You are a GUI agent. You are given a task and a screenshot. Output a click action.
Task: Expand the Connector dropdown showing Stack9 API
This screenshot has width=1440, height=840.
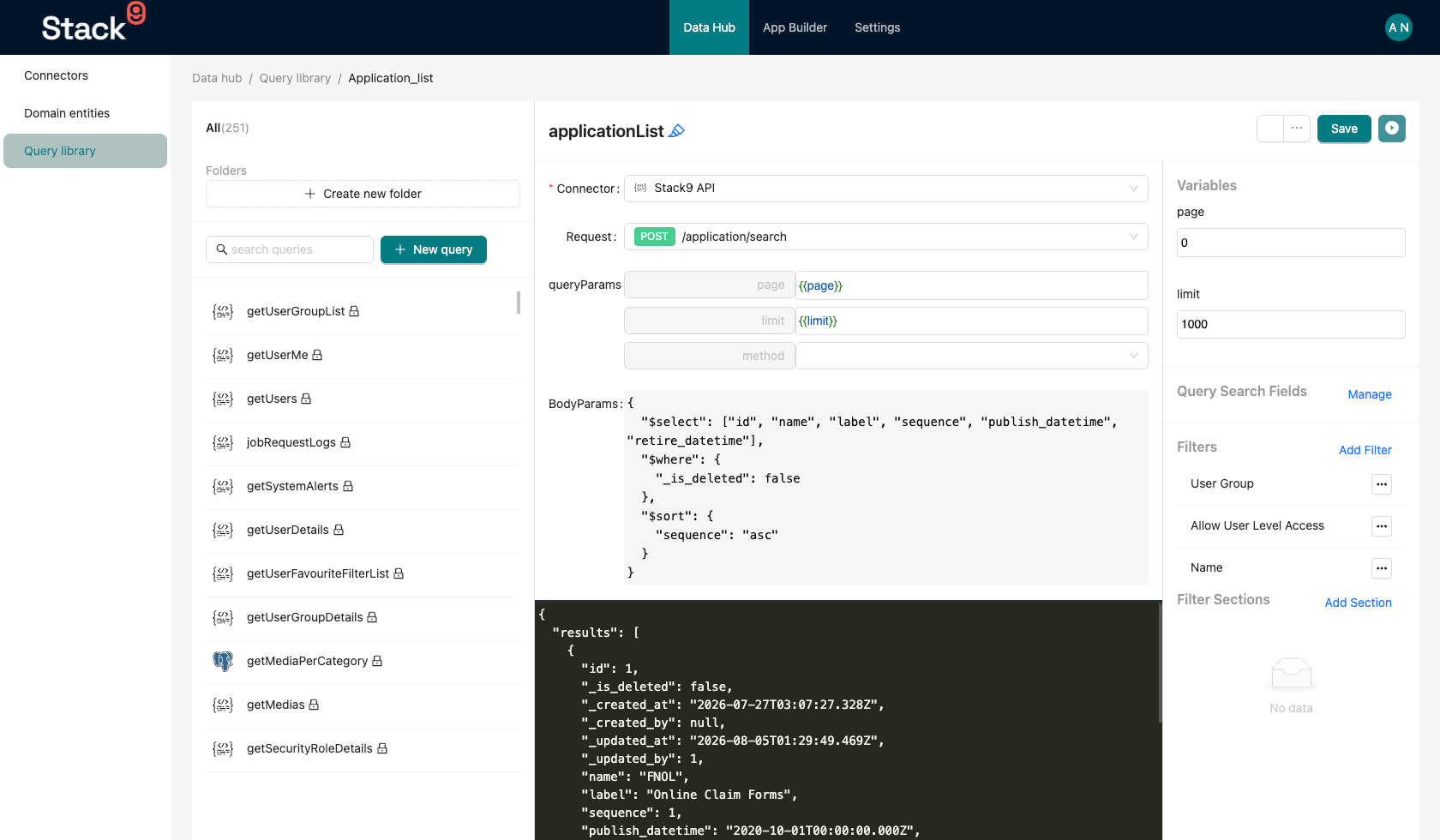[x=886, y=189]
